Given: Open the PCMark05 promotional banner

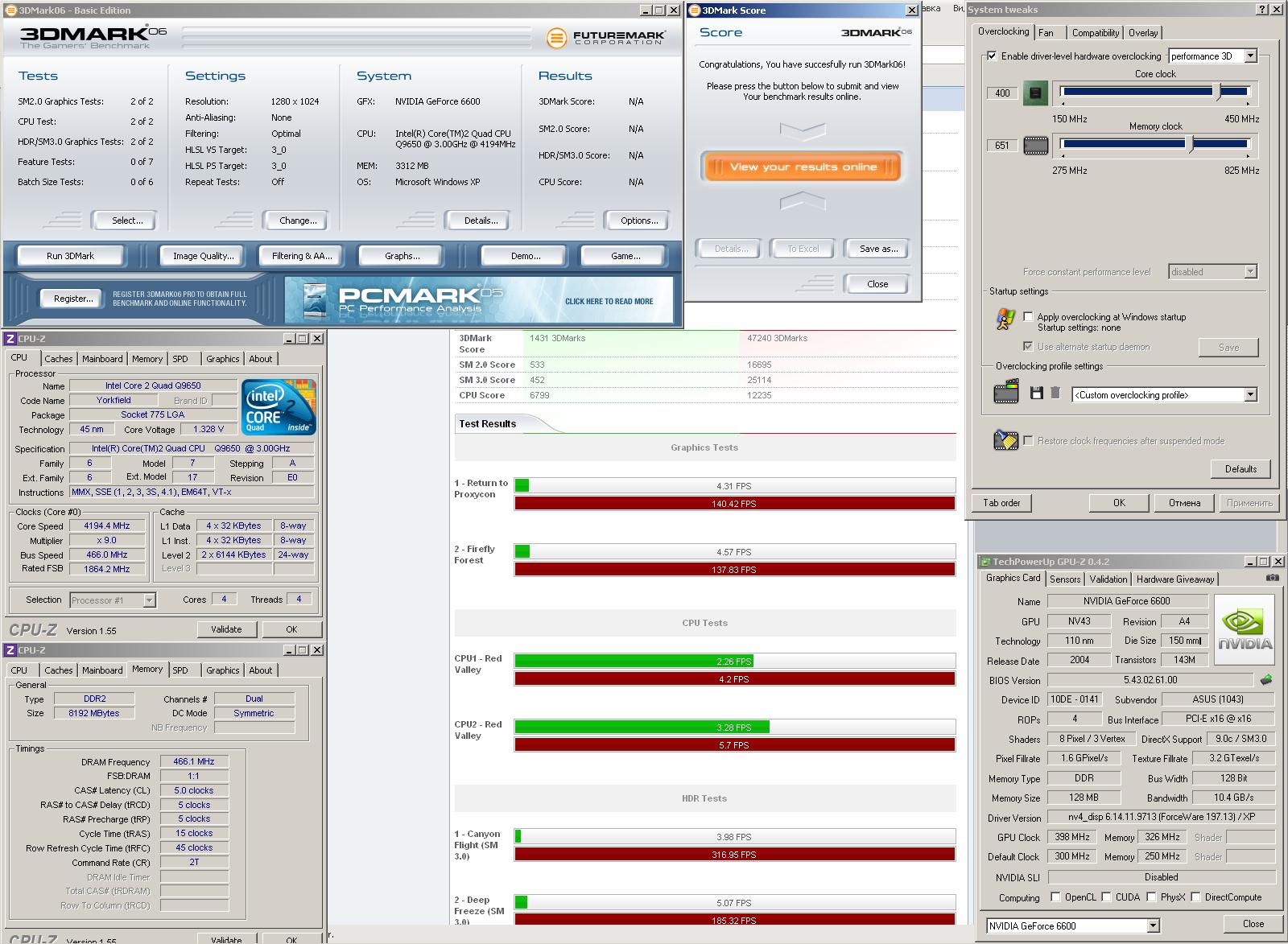Looking at the screenshot, I should 479,300.
